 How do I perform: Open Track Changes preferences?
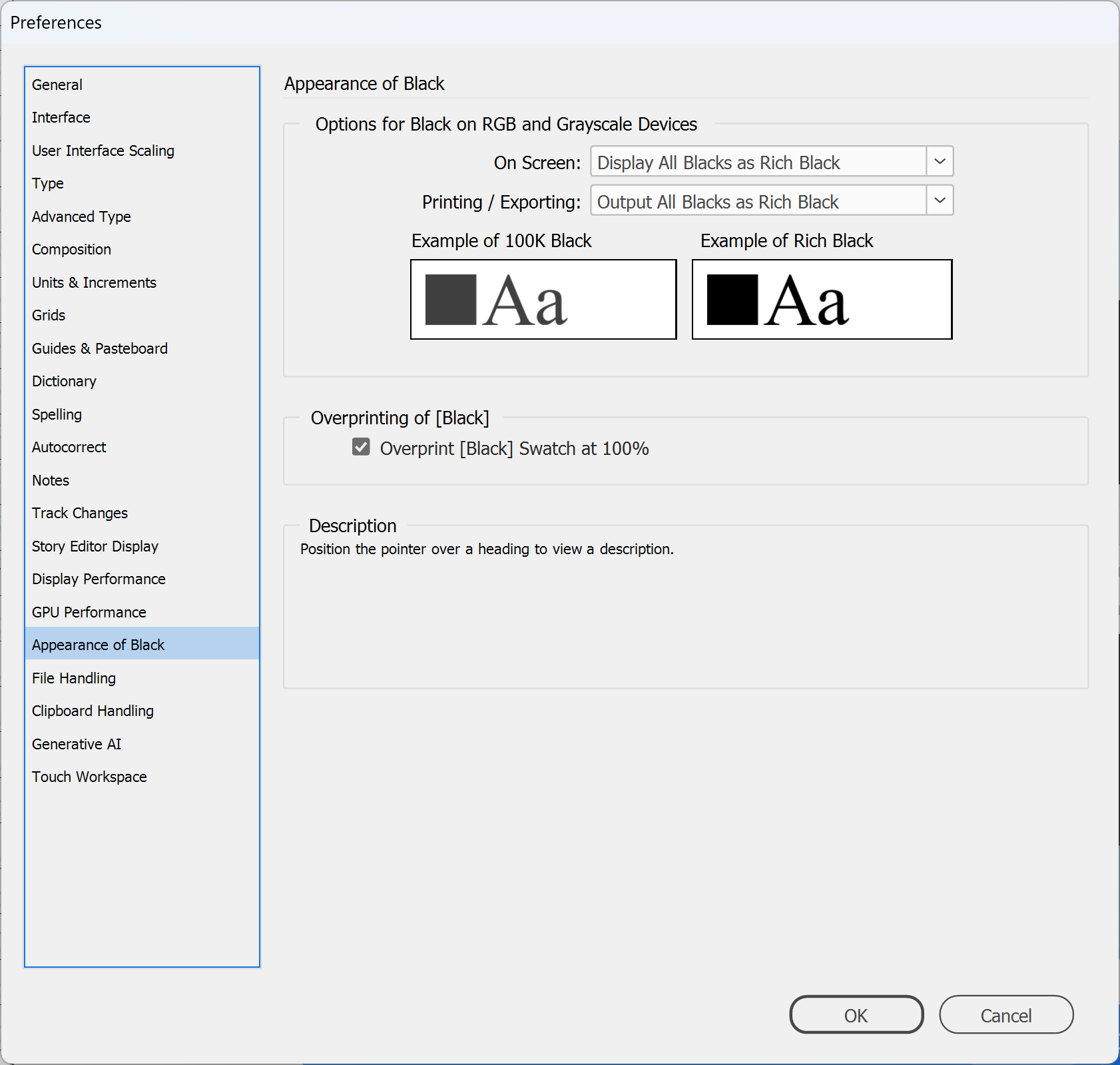pos(142,513)
